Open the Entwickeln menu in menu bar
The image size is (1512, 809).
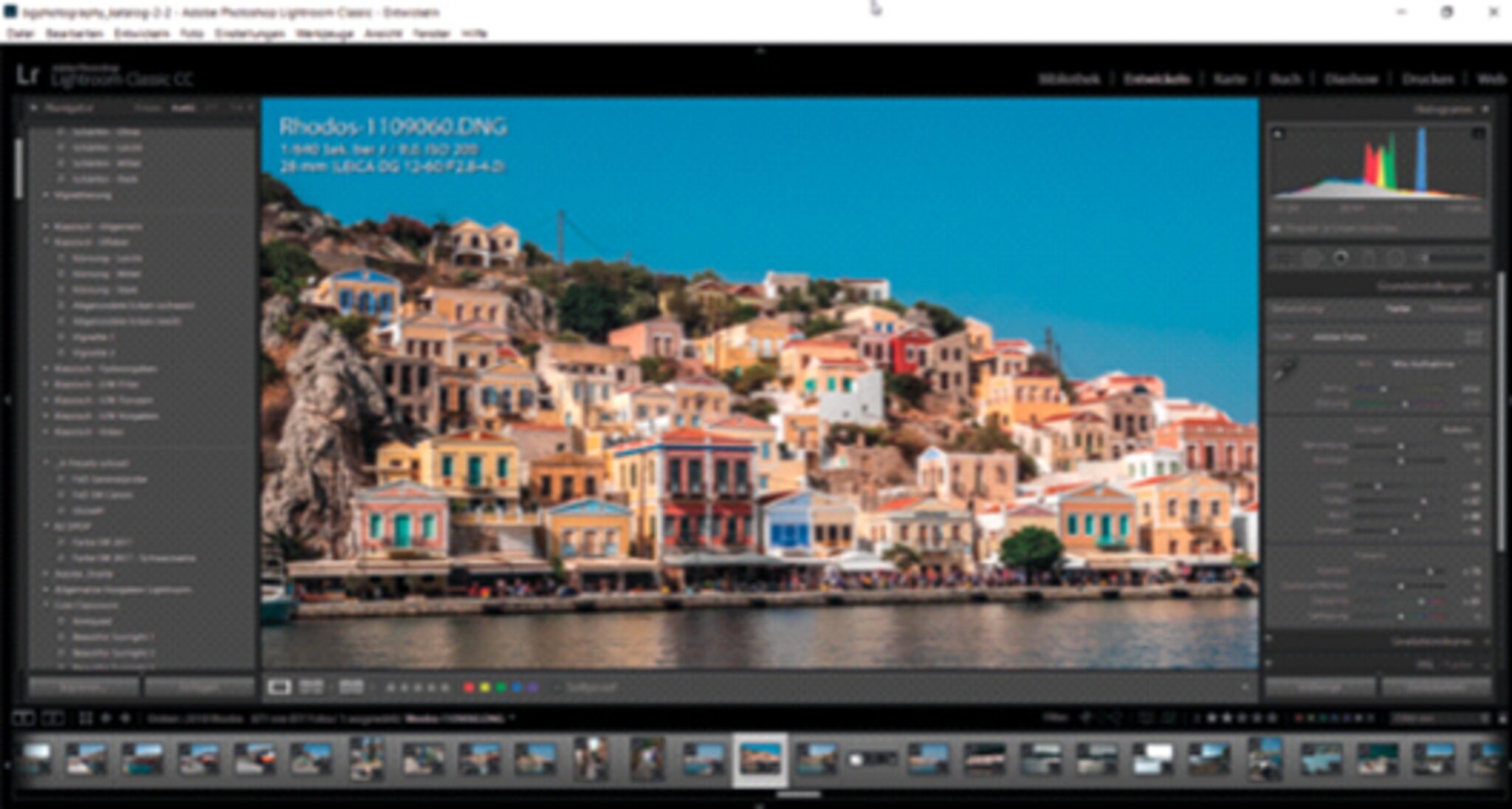point(141,34)
